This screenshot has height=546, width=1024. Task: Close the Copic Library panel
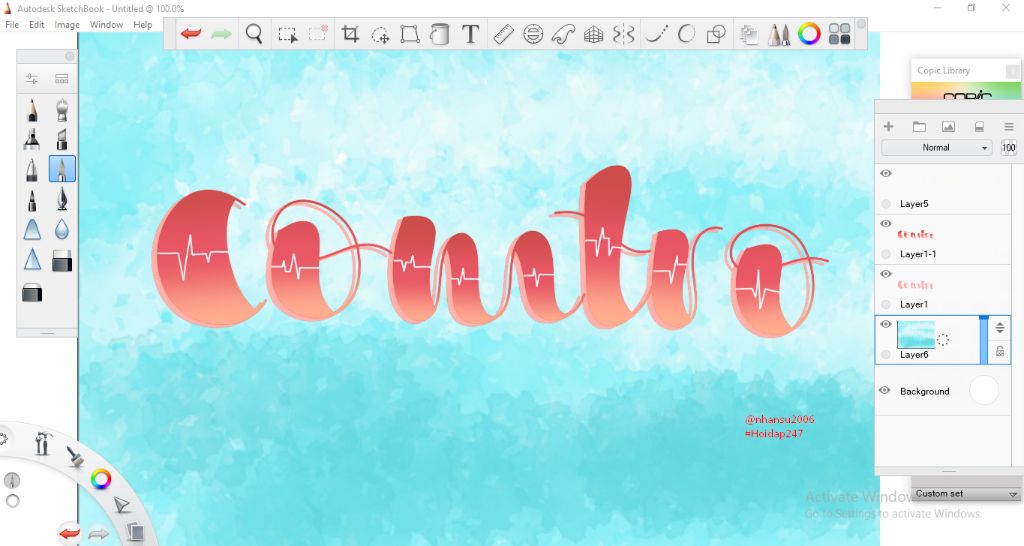tap(1012, 71)
